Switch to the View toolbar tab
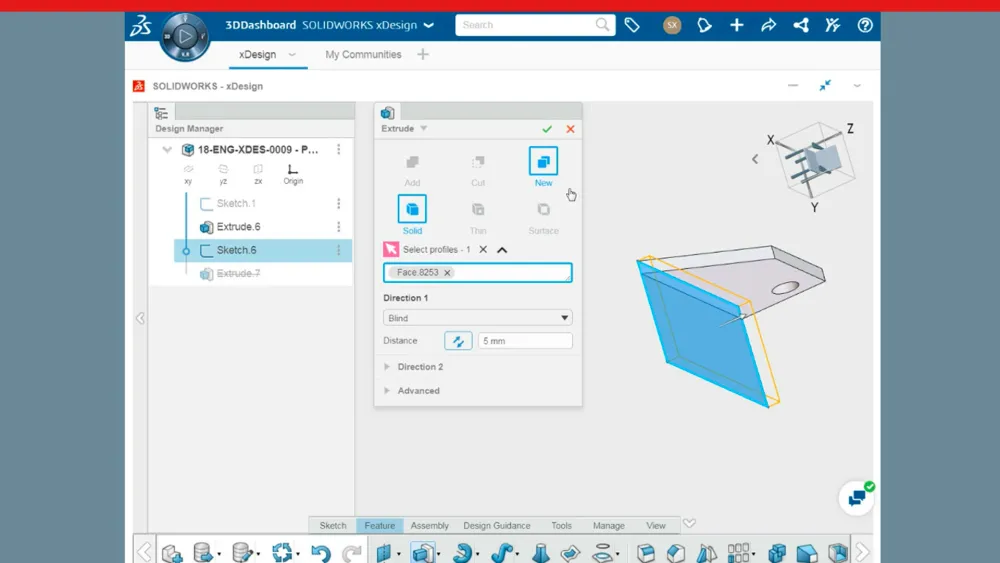Viewport: 1000px width, 563px height. [x=656, y=525]
